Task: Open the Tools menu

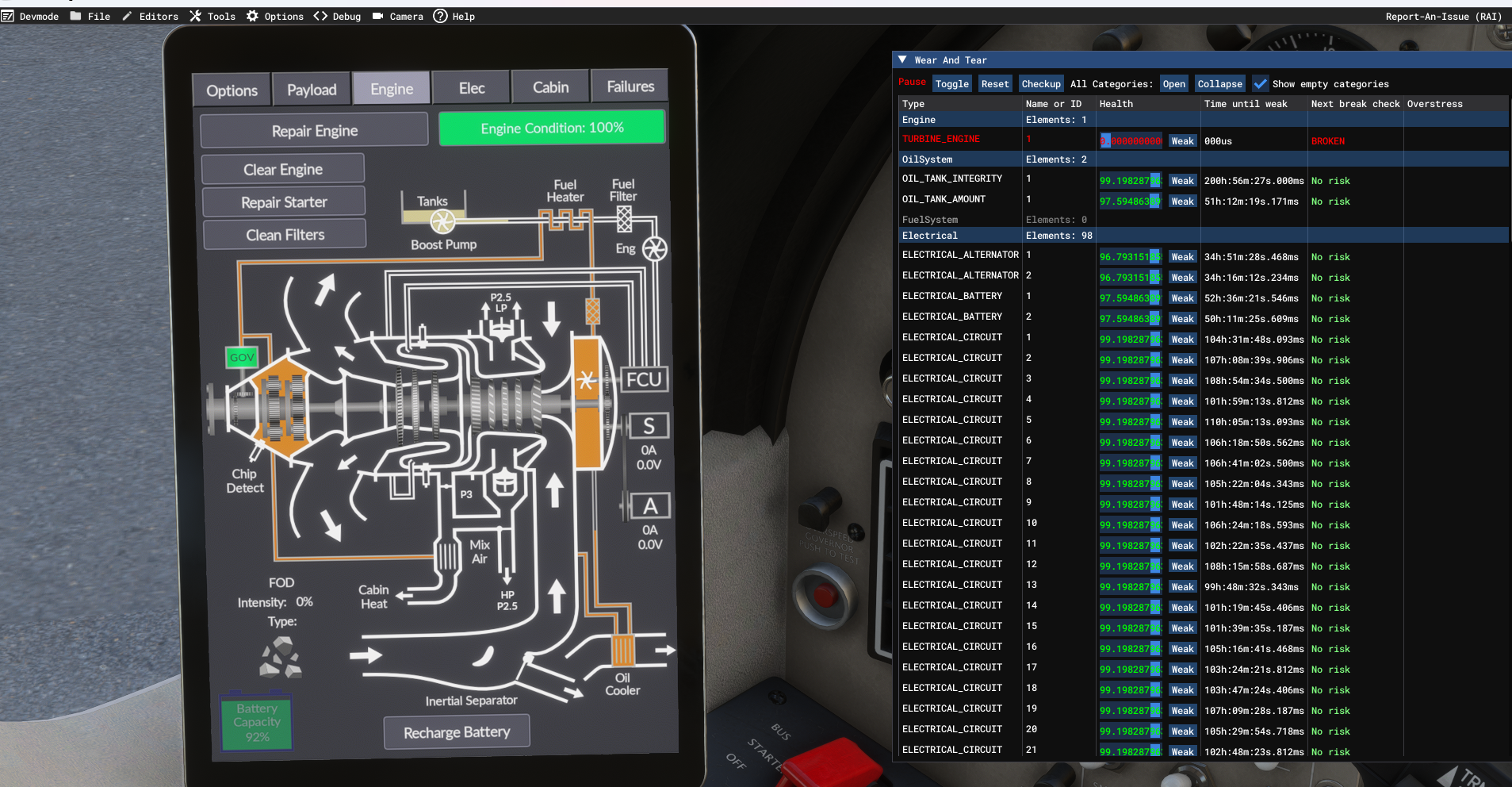Action: click(x=213, y=16)
